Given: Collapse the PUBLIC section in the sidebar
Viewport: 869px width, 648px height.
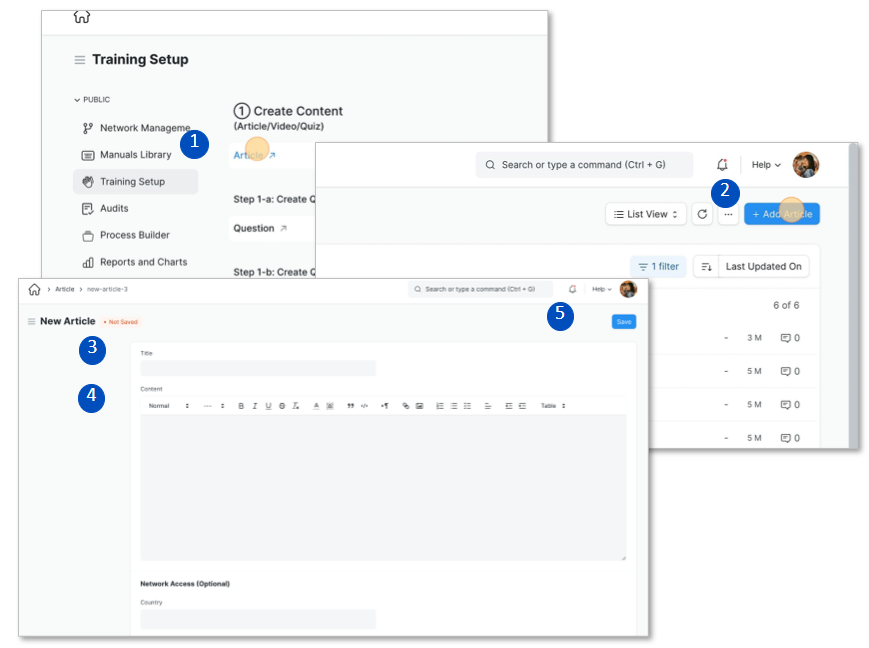Looking at the screenshot, I should tap(78, 99).
